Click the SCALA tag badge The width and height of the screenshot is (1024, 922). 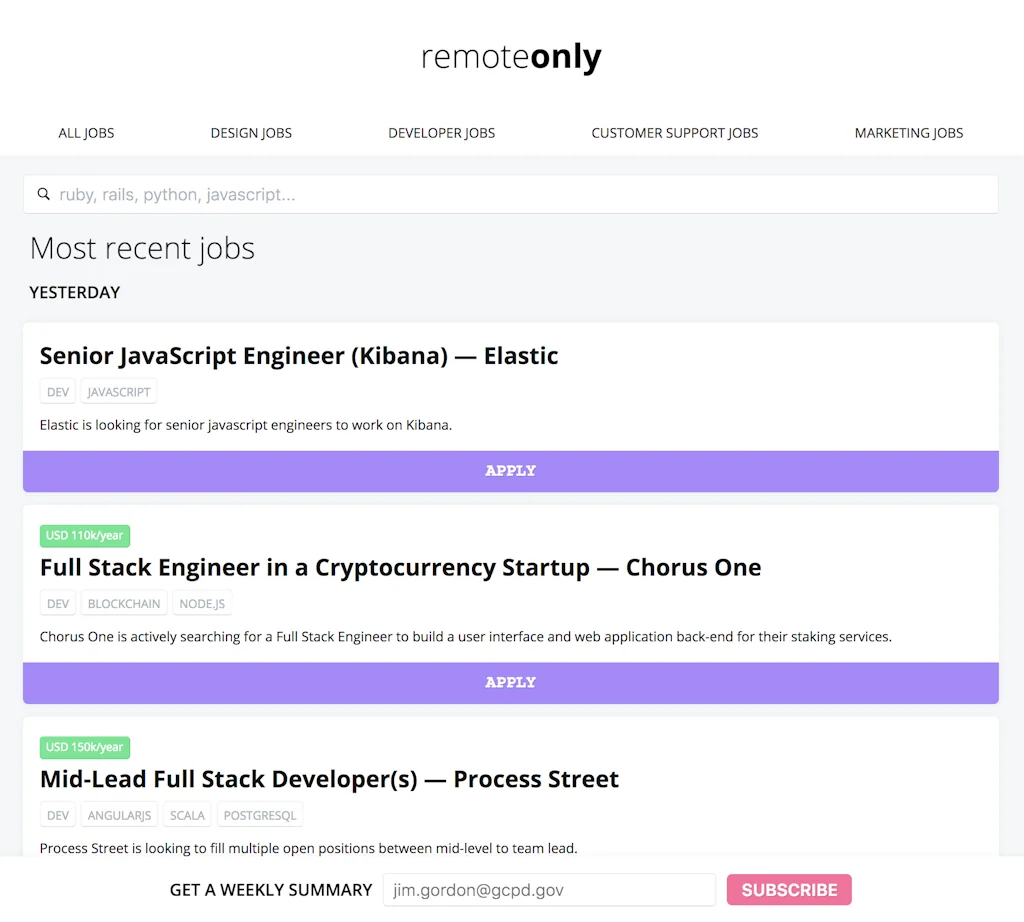(x=187, y=814)
